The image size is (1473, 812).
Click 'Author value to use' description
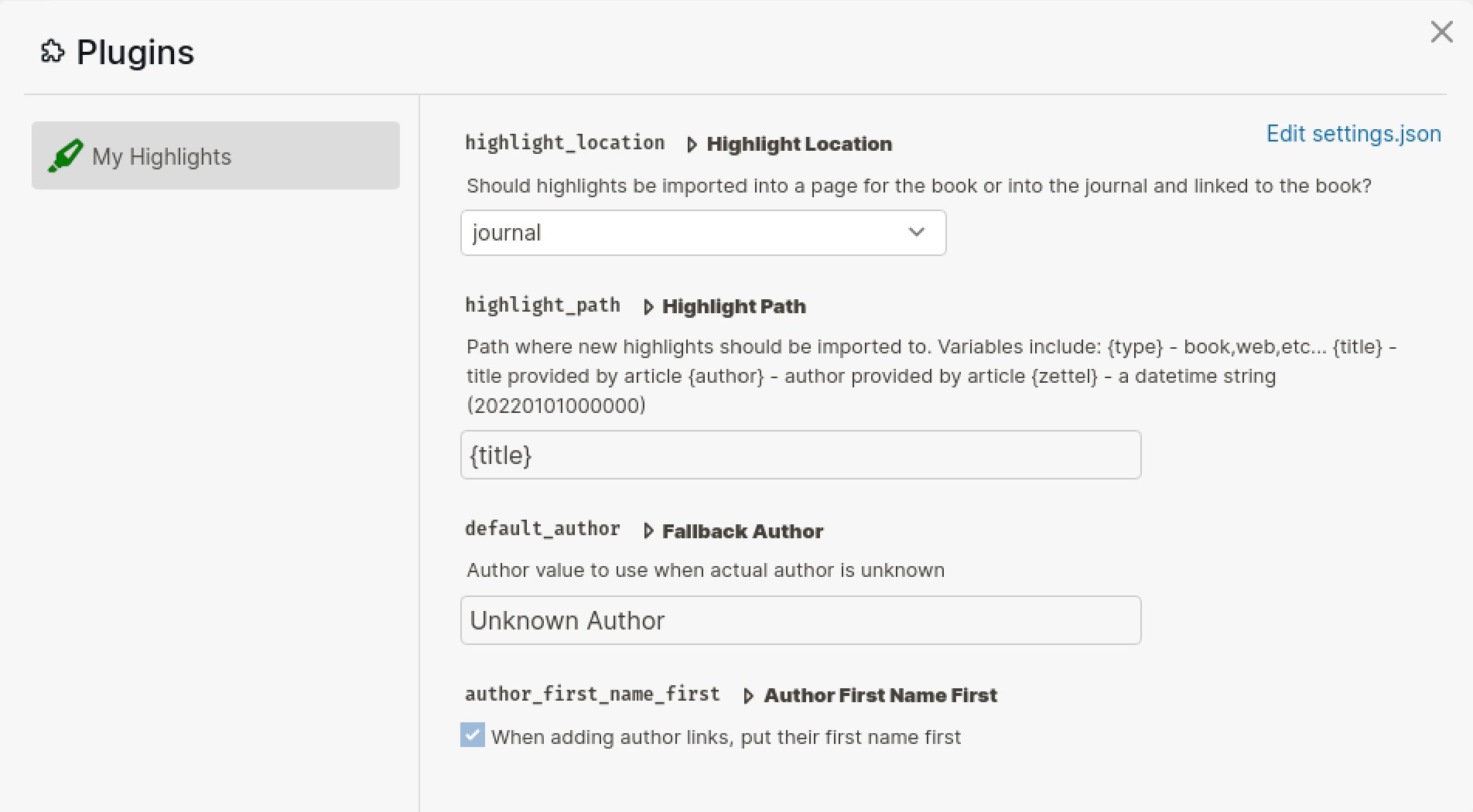706,570
